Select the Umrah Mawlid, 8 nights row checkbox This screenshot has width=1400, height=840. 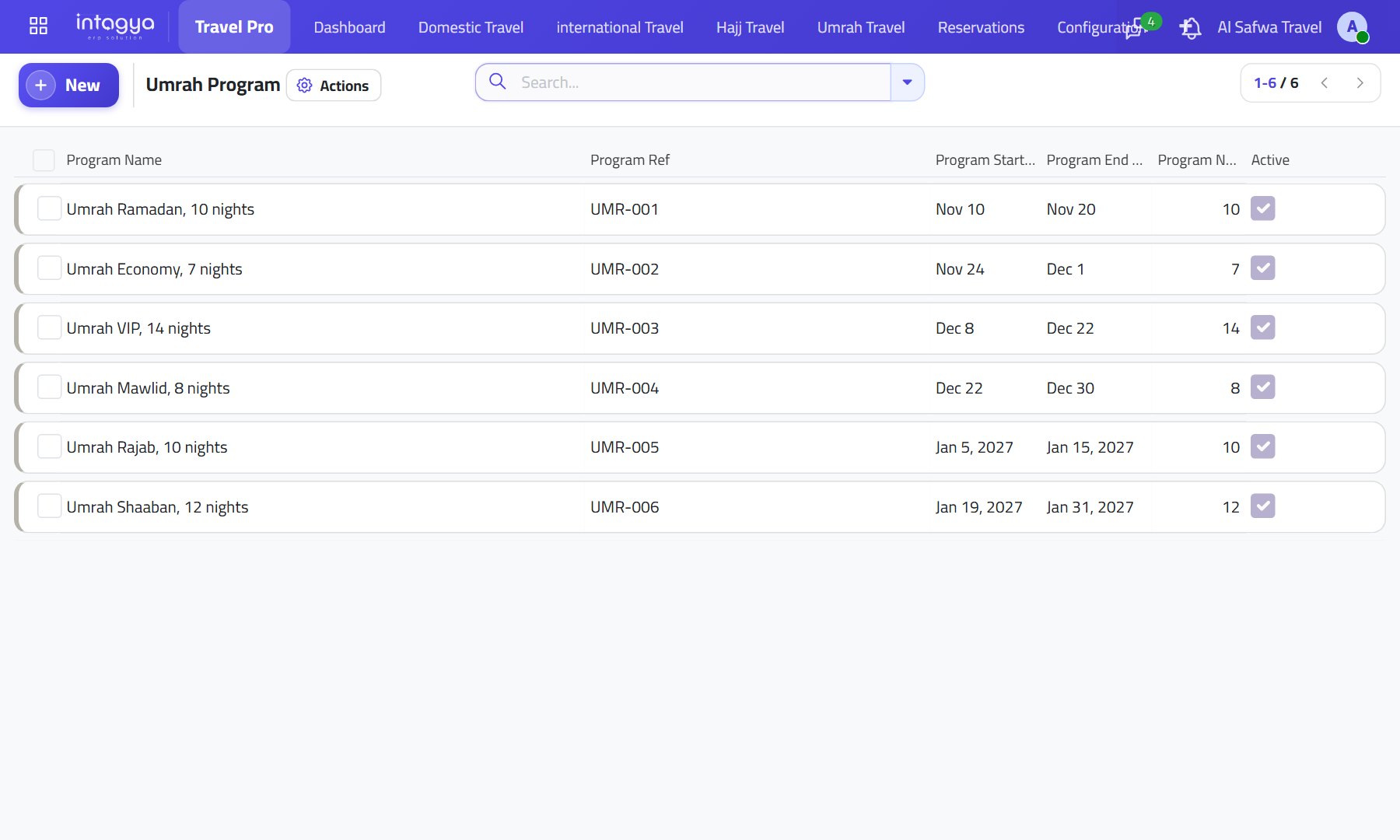coord(50,387)
